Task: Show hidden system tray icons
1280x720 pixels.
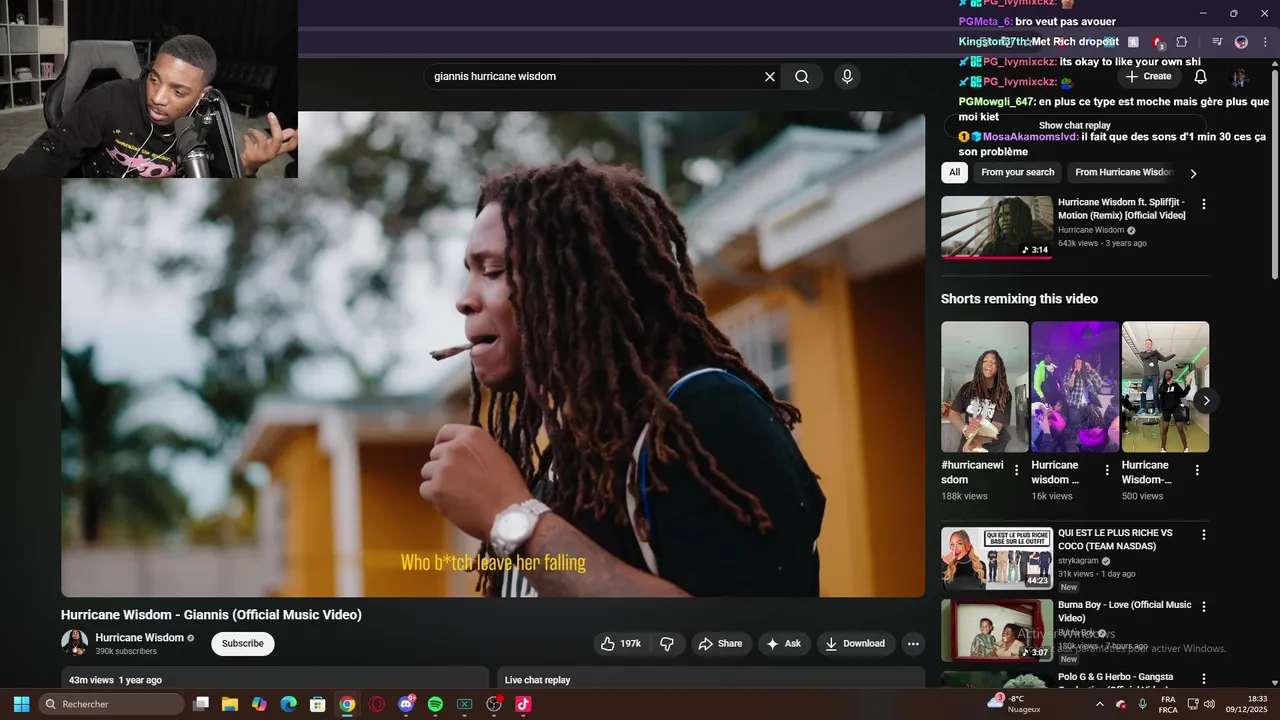Action: pyautogui.click(x=1100, y=704)
